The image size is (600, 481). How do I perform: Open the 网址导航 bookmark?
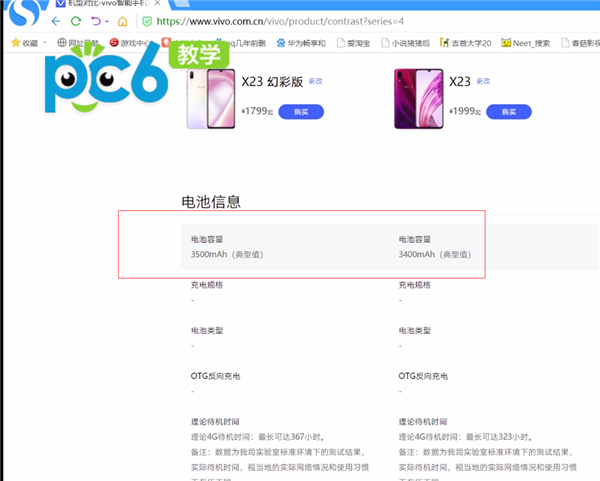point(78,43)
